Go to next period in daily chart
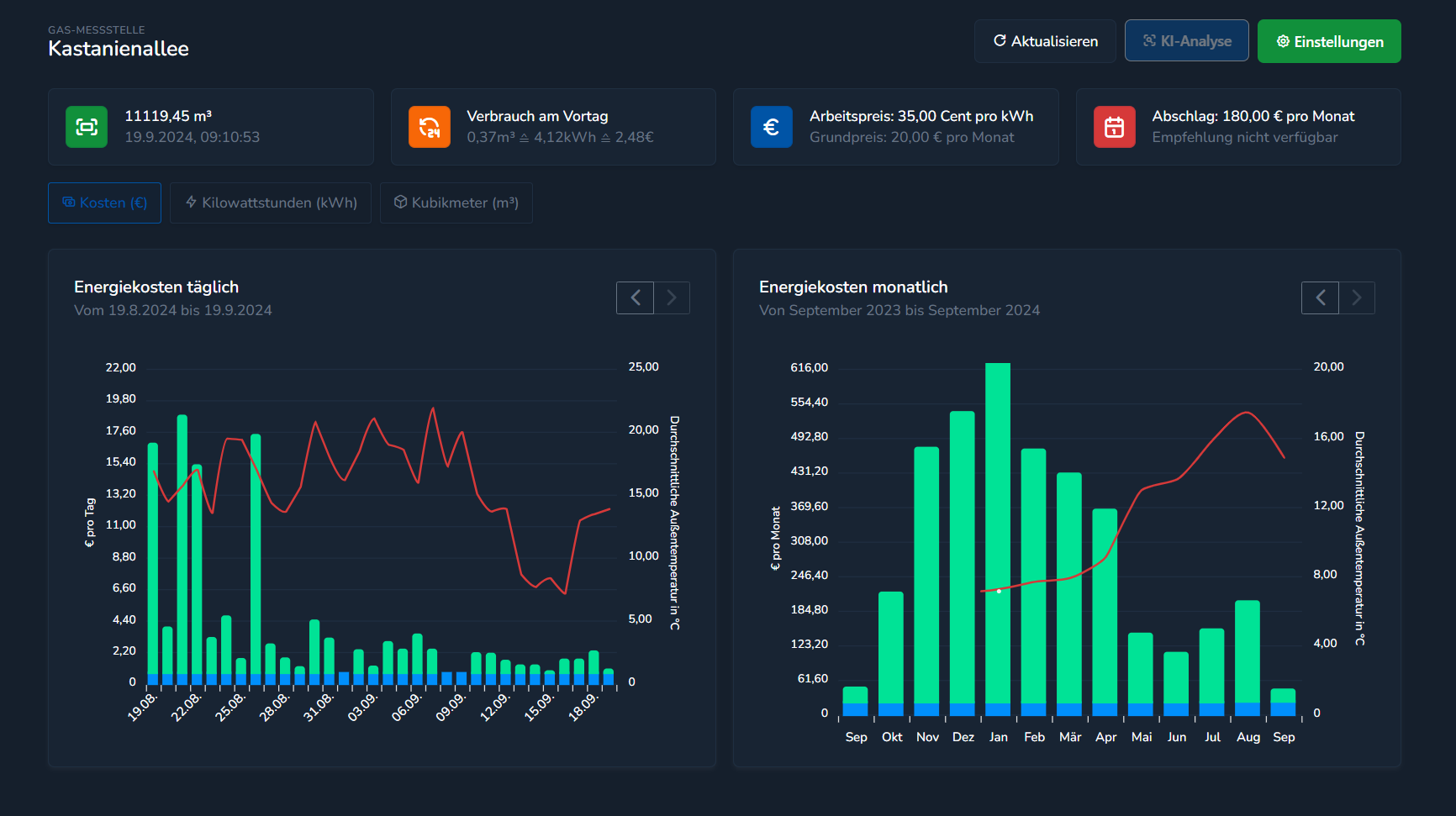 click(x=672, y=297)
